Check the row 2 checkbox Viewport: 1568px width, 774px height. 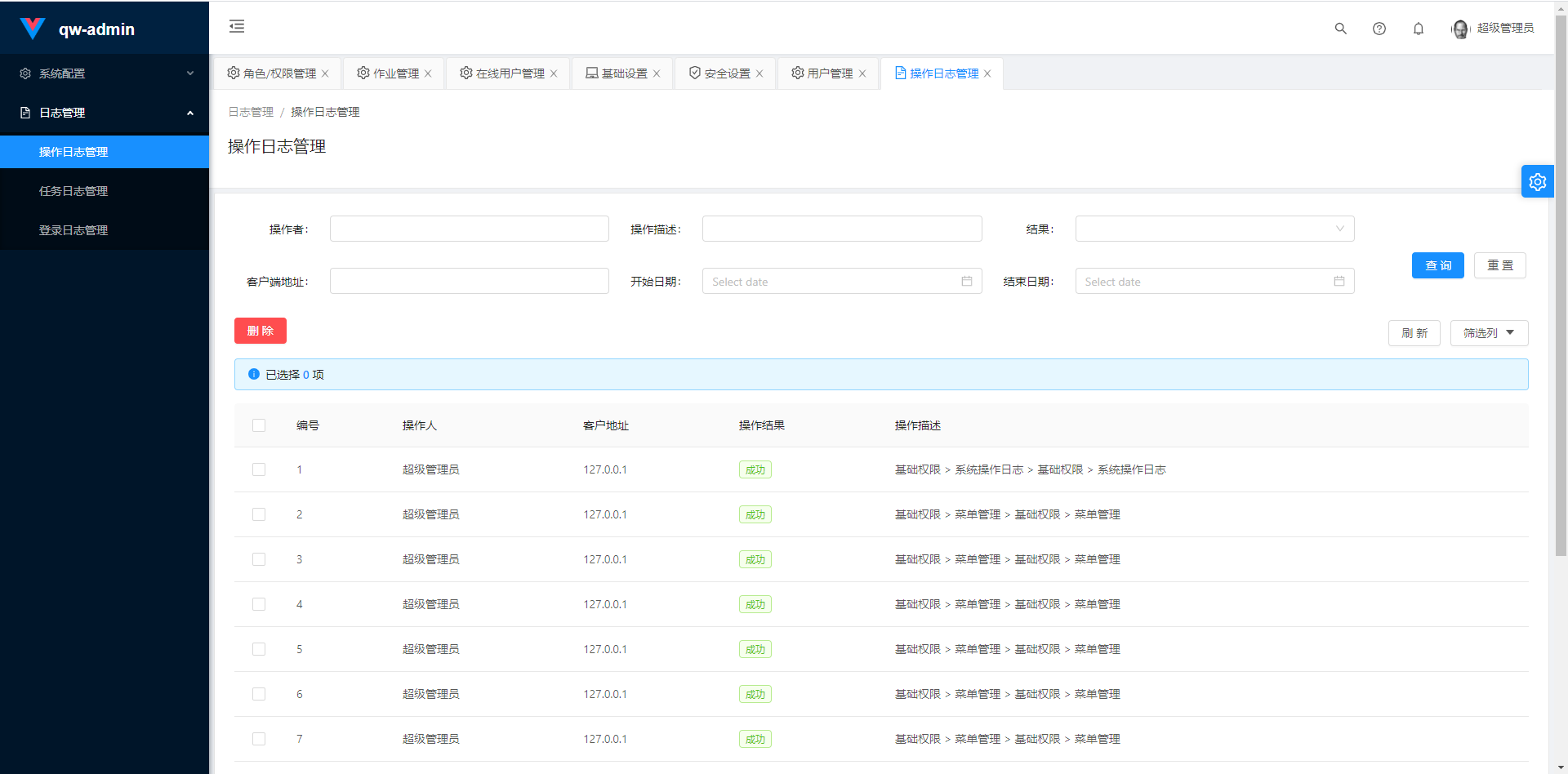259,514
